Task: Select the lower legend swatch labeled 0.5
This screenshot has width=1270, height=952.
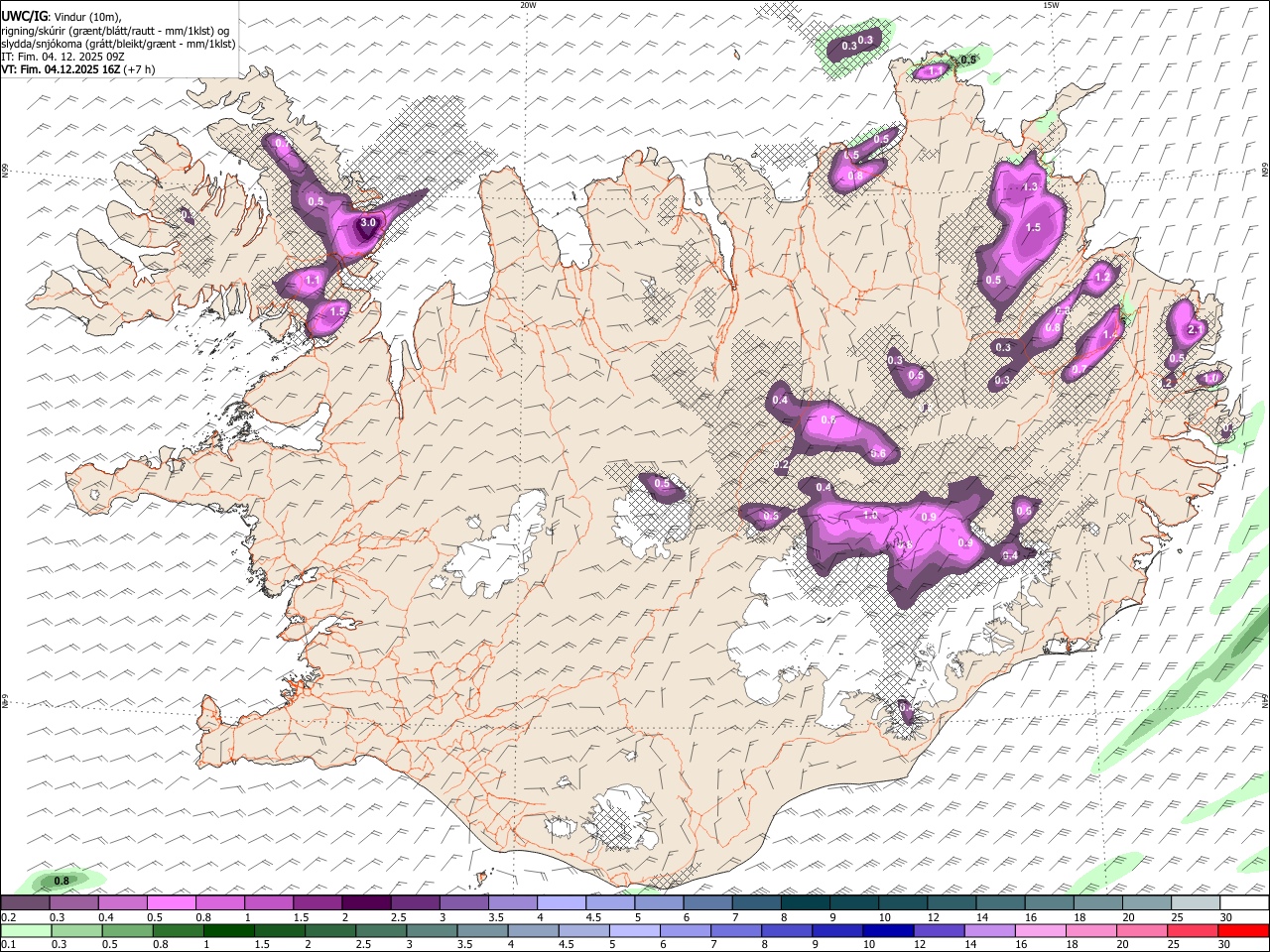Action: point(127,930)
